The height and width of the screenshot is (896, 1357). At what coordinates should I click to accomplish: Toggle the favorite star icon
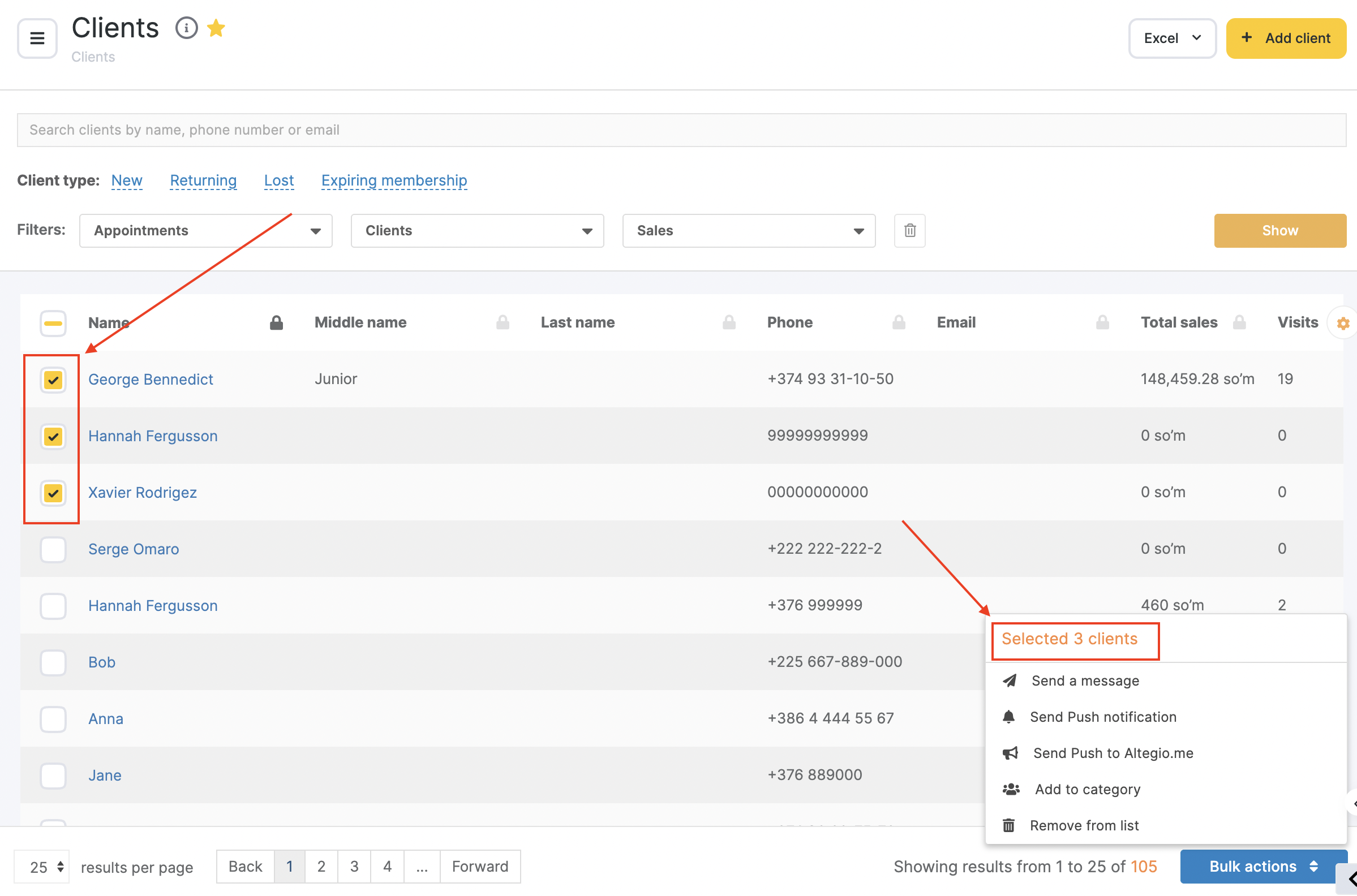[x=216, y=28]
